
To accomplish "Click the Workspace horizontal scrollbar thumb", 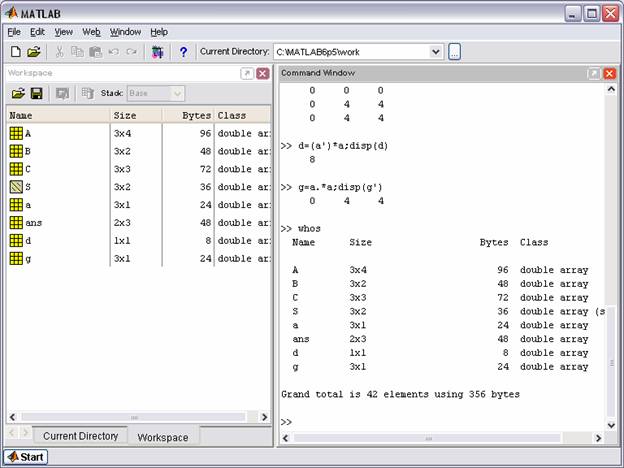I will 134,417.
